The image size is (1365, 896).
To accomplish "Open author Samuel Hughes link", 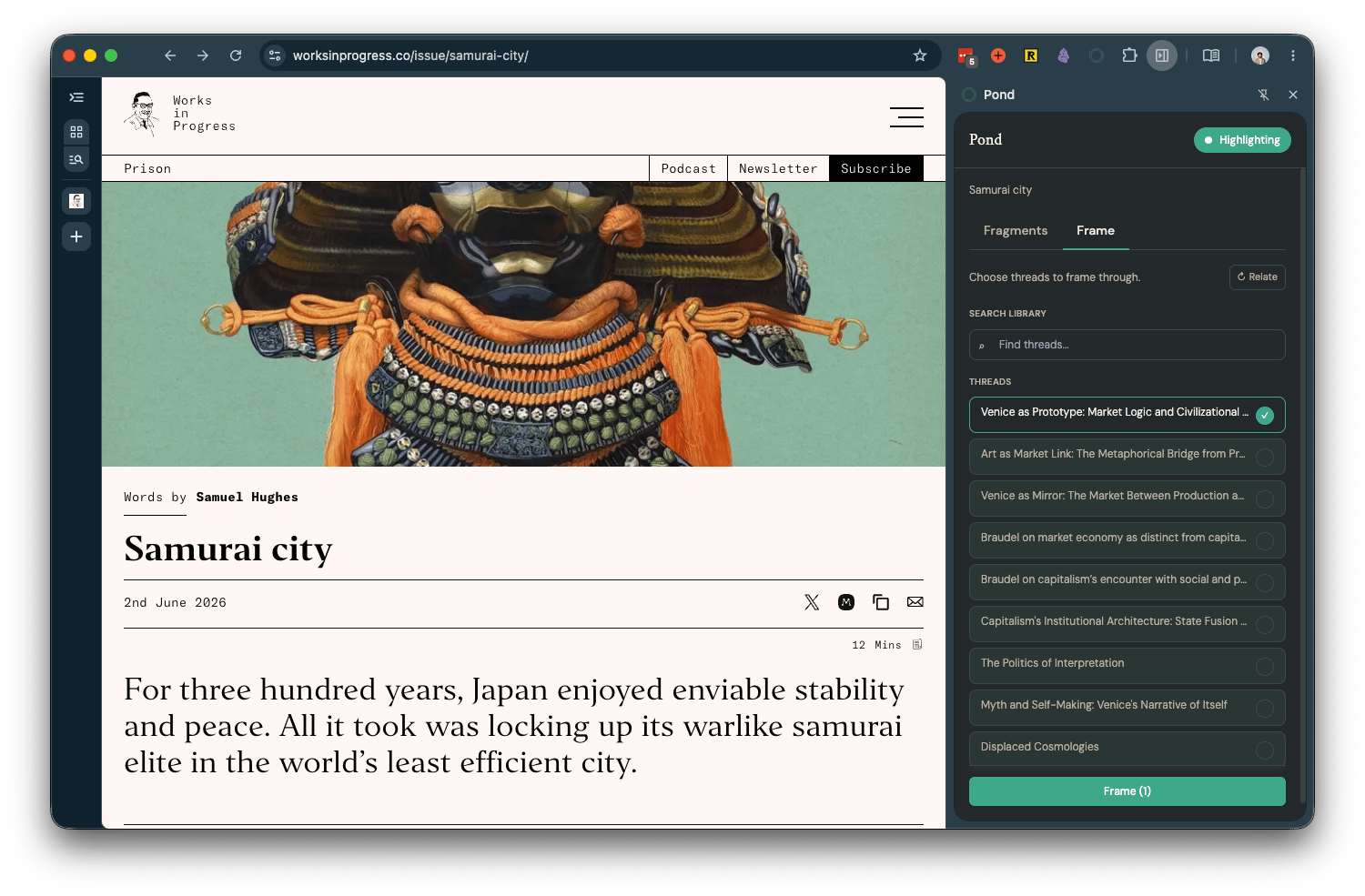I will (247, 497).
